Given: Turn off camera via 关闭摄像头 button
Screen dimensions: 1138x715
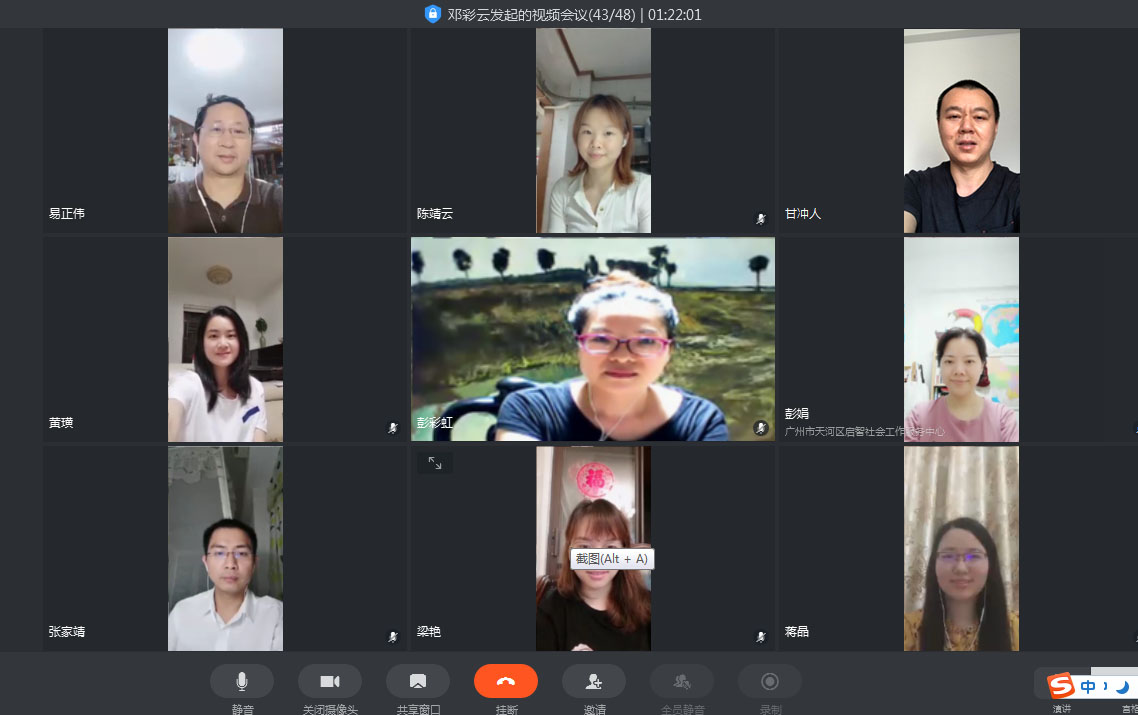Looking at the screenshot, I should (329, 681).
